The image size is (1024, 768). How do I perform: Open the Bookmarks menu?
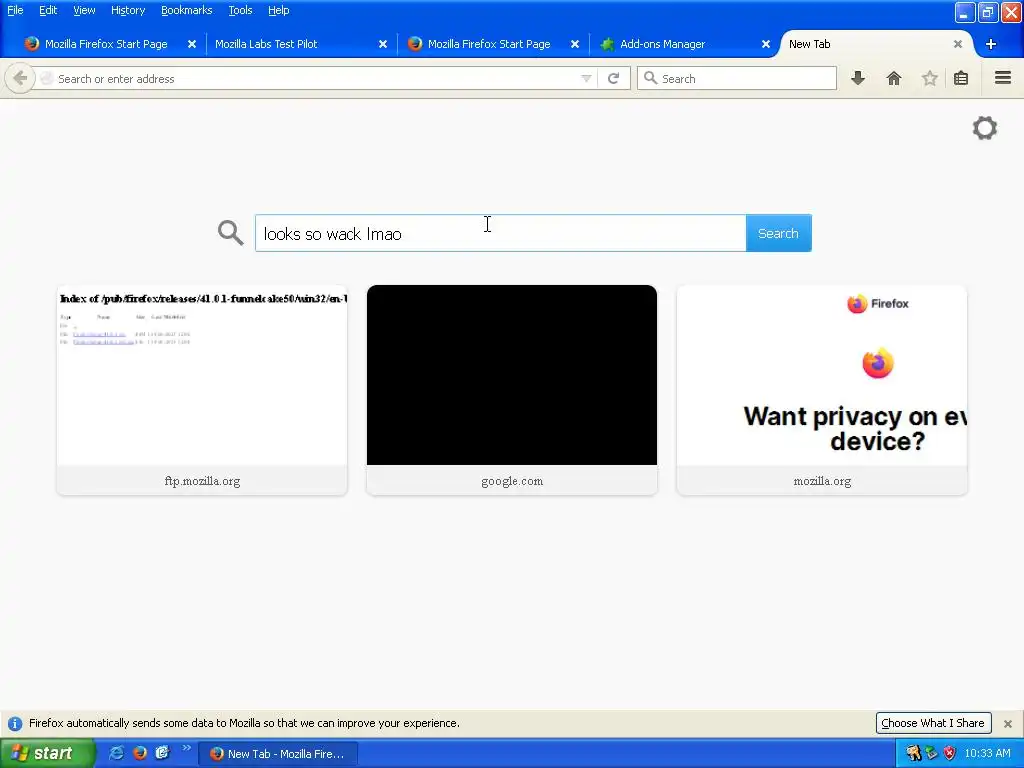(187, 10)
